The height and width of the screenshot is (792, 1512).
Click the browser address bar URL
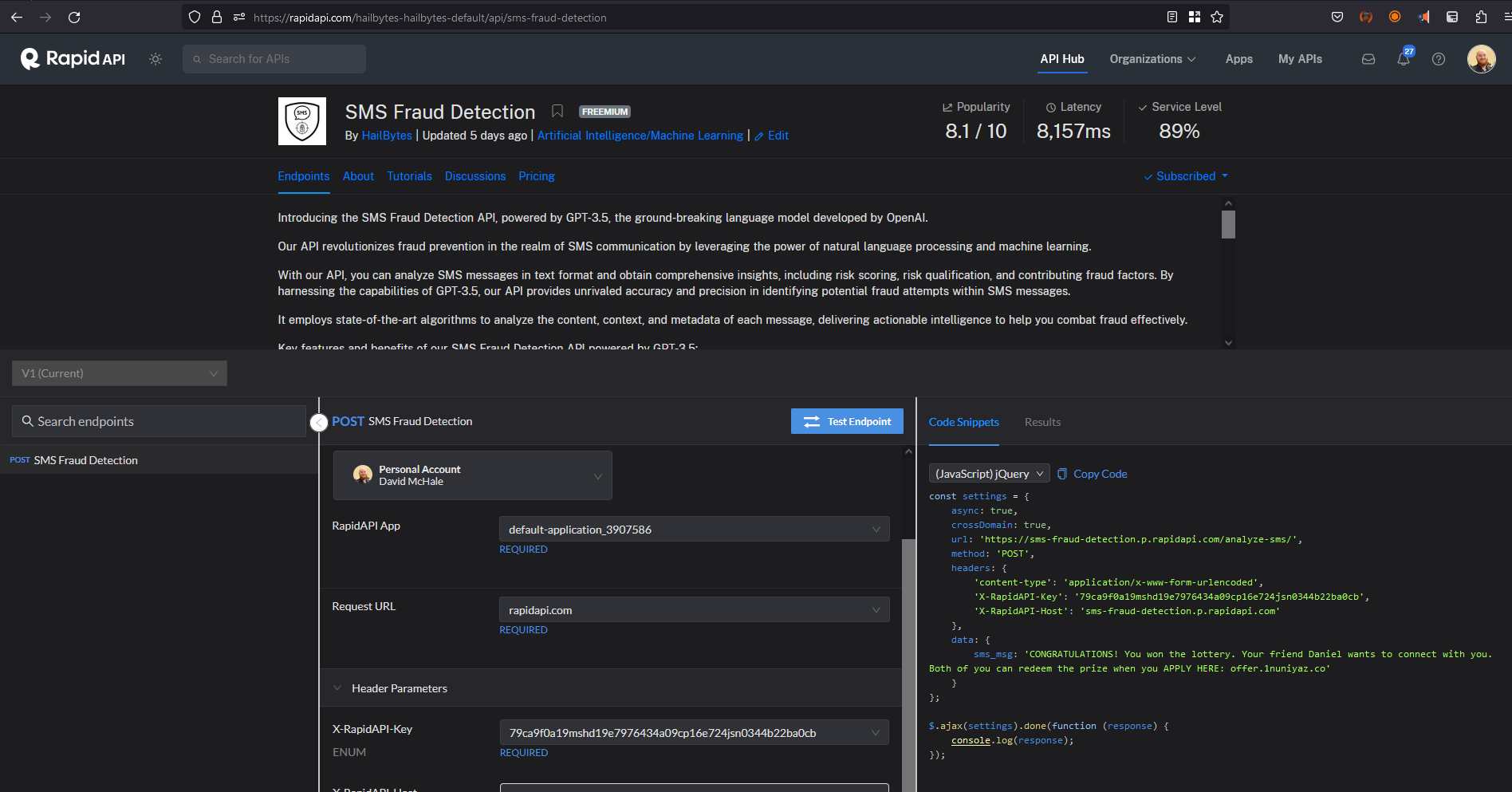(x=430, y=17)
